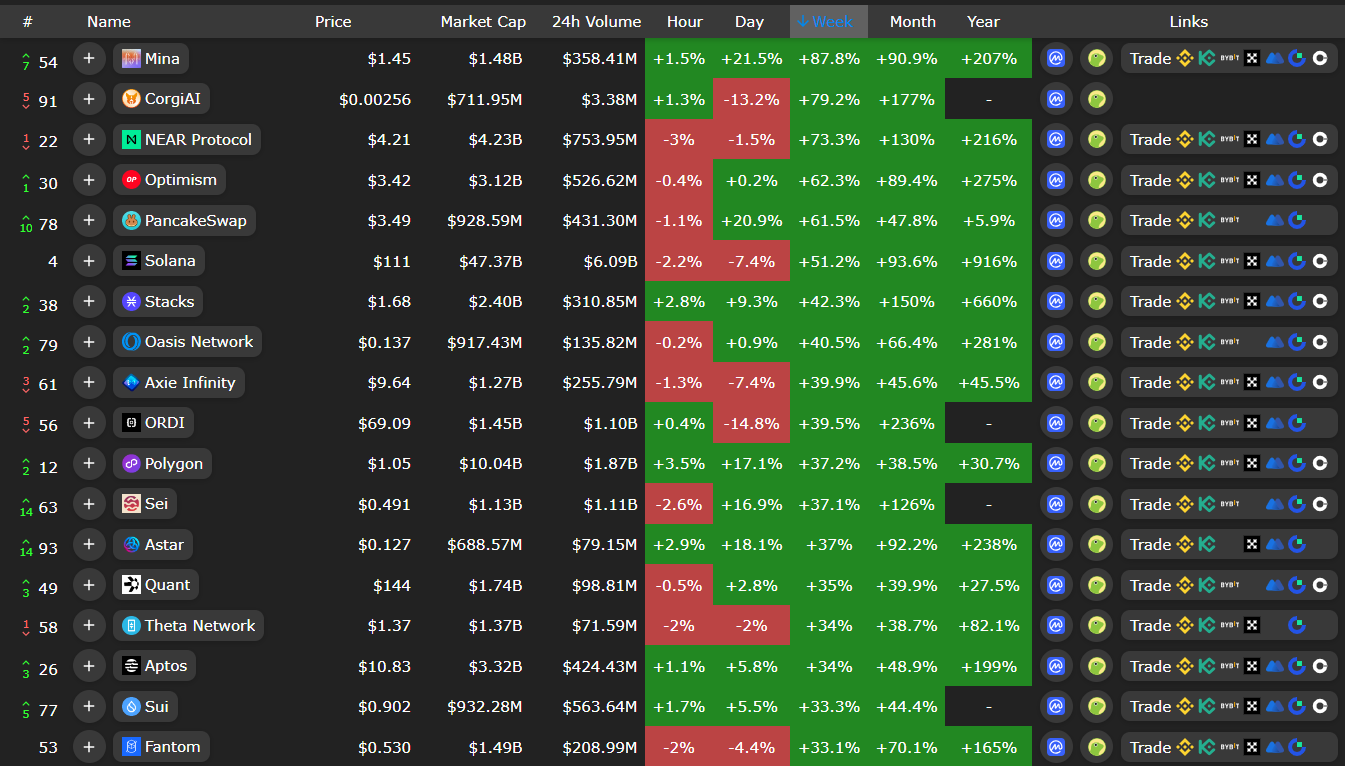
Task: Open the Theta Network Gate.io icon
Action: coord(1297,626)
